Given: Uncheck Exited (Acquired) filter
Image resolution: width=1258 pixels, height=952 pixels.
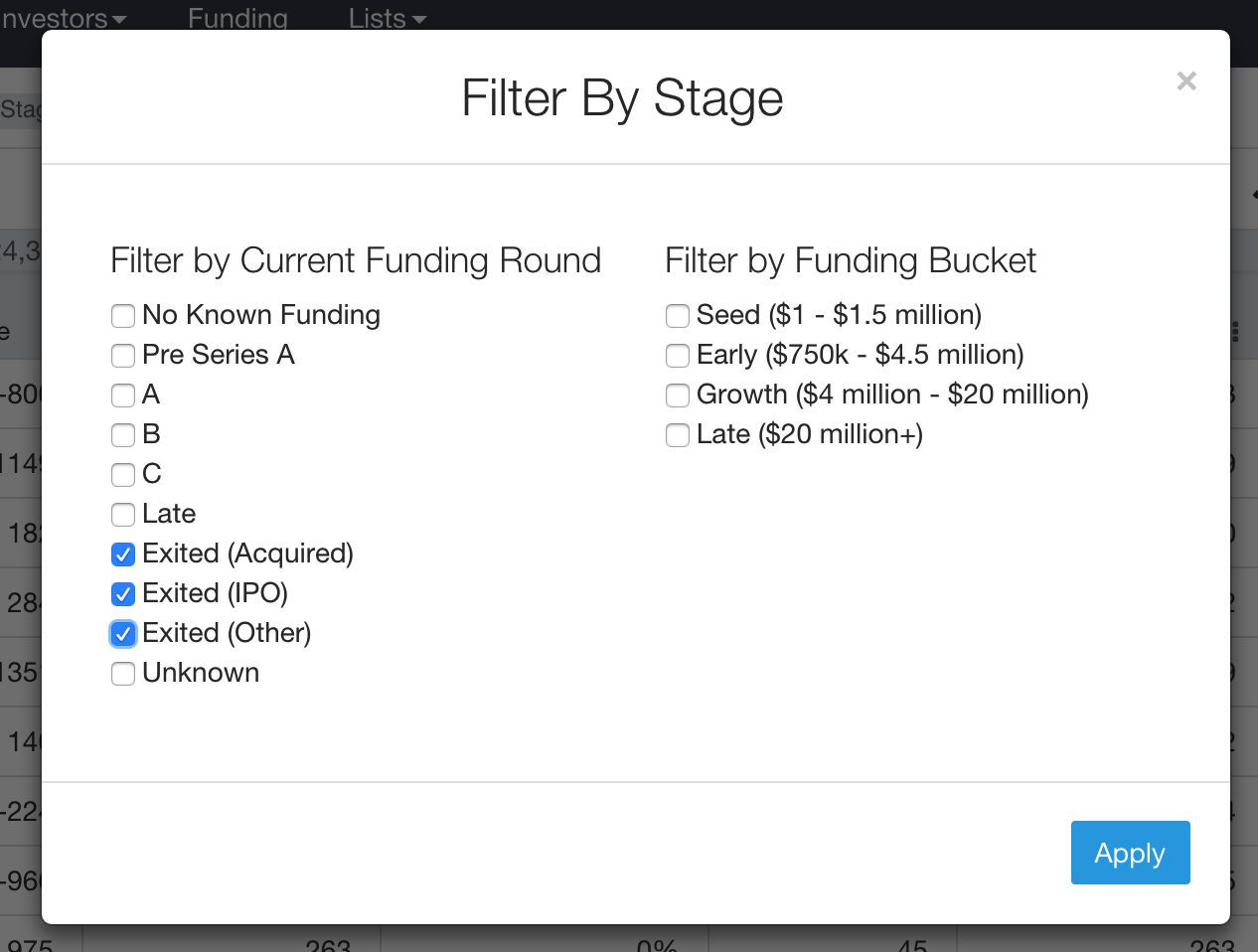Looking at the screenshot, I should (123, 555).
